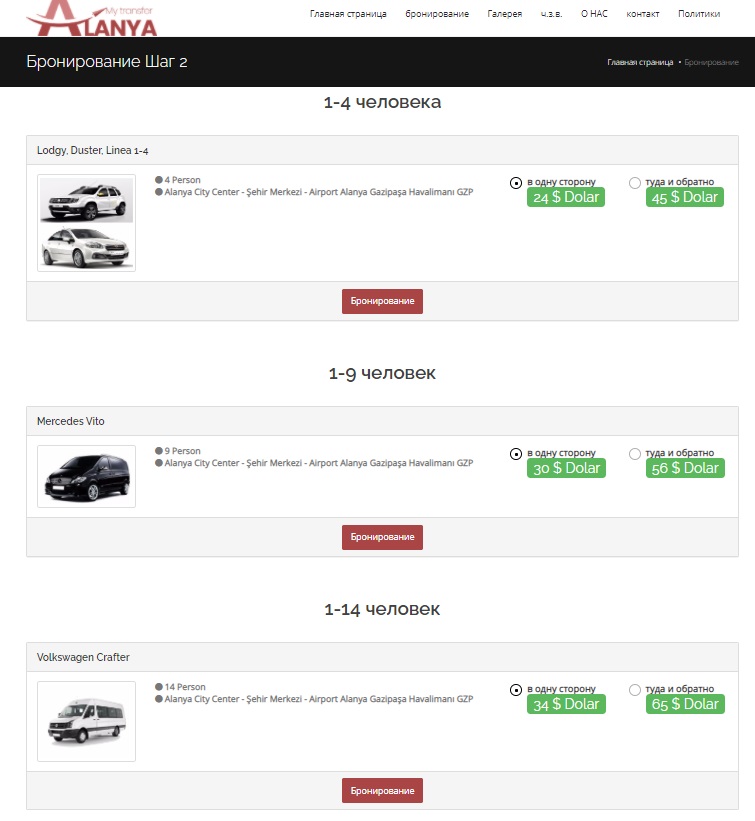The image size is (755, 821).
Task: Open the Политики menu item
Action: 698,15
